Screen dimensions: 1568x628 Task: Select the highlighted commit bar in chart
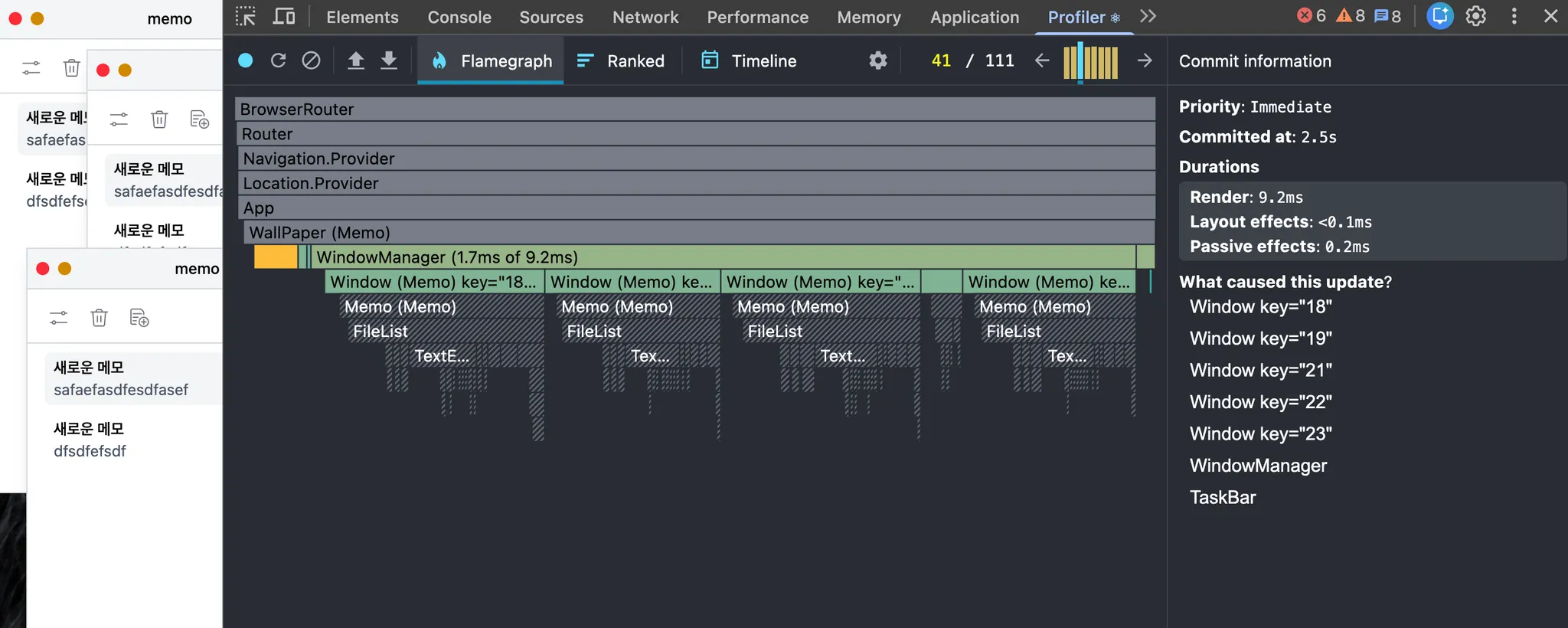click(1080, 62)
